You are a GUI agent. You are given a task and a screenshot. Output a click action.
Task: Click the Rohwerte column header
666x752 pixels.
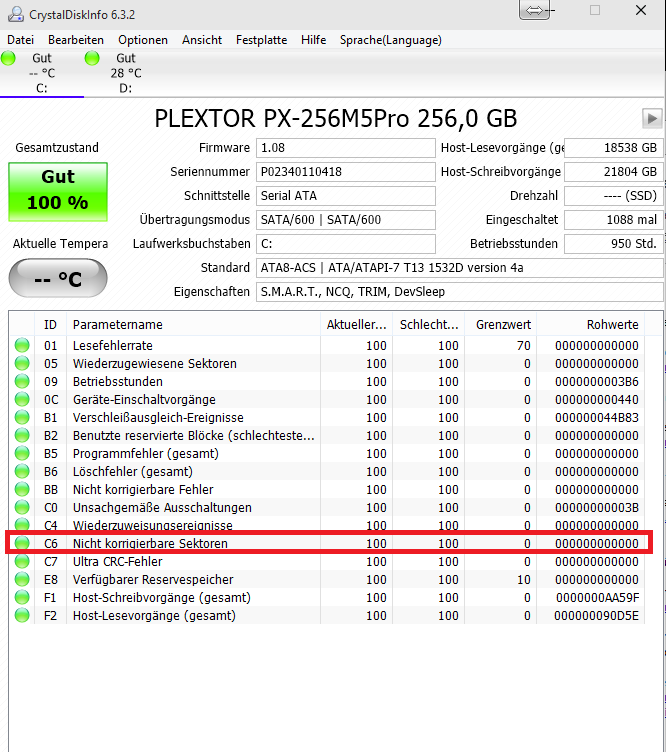coord(591,325)
